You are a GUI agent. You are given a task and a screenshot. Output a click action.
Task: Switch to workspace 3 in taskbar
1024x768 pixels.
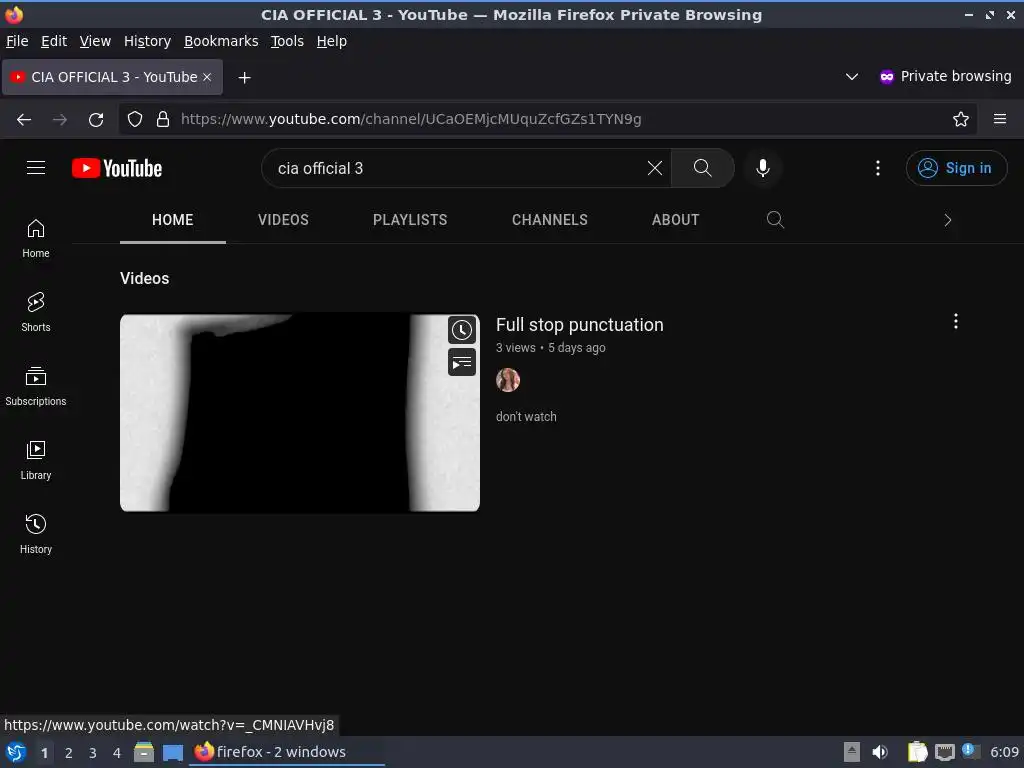[93, 753]
